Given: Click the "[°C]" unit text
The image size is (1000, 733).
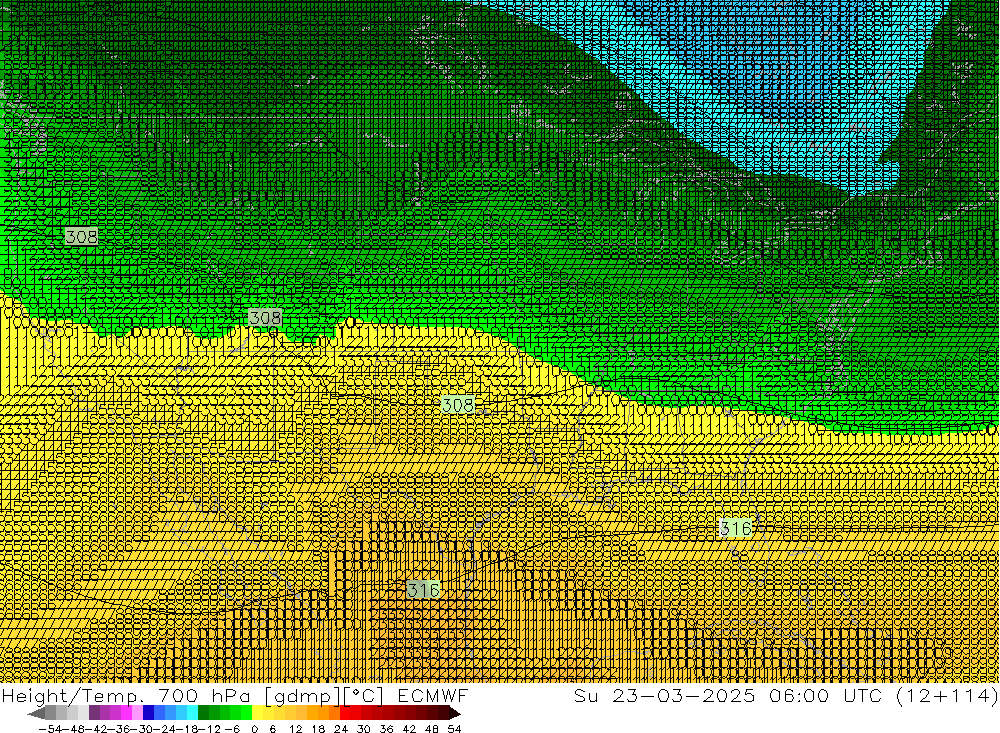Looking at the screenshot, I should click(363, 697).
